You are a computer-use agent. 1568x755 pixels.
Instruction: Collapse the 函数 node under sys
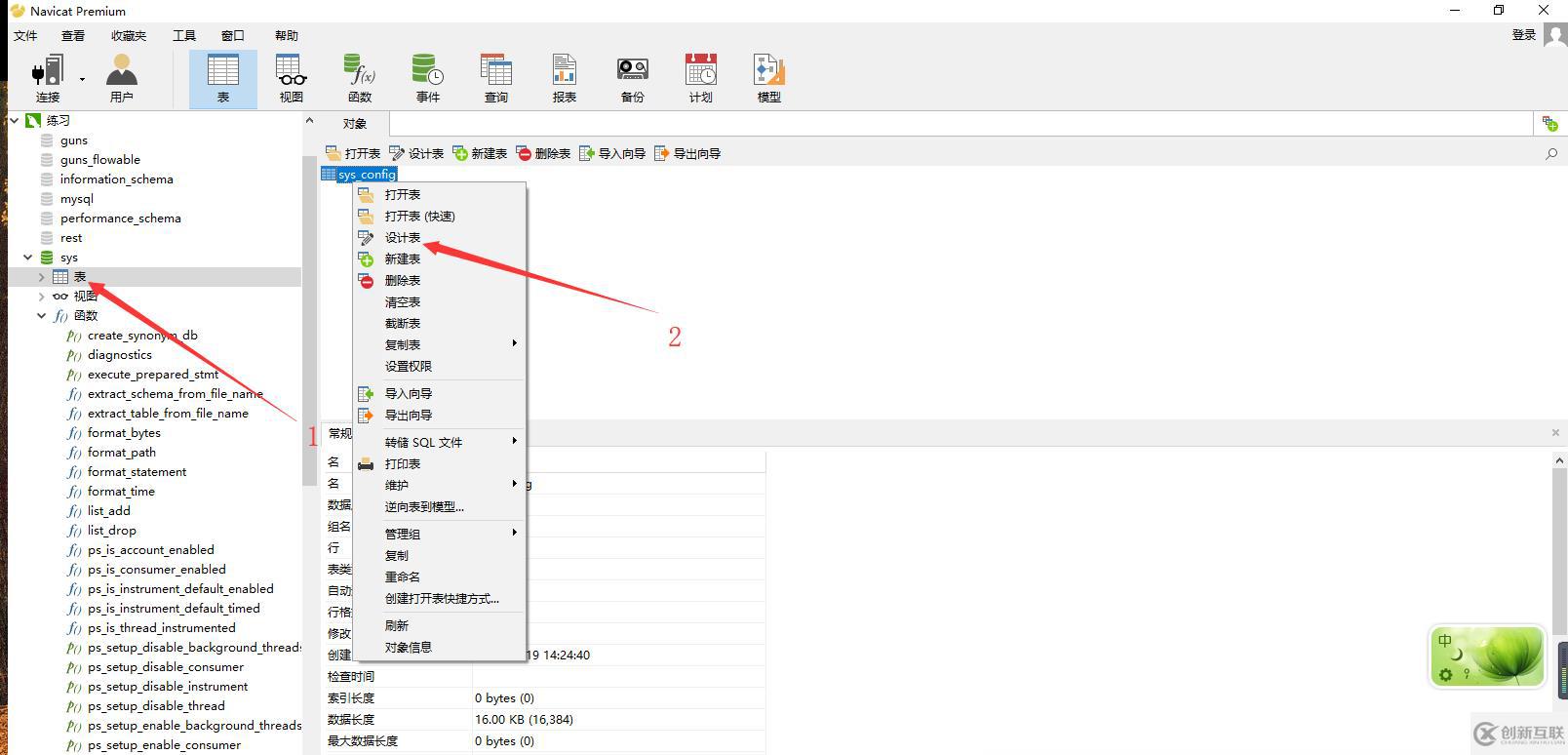[x=41, y=316]
